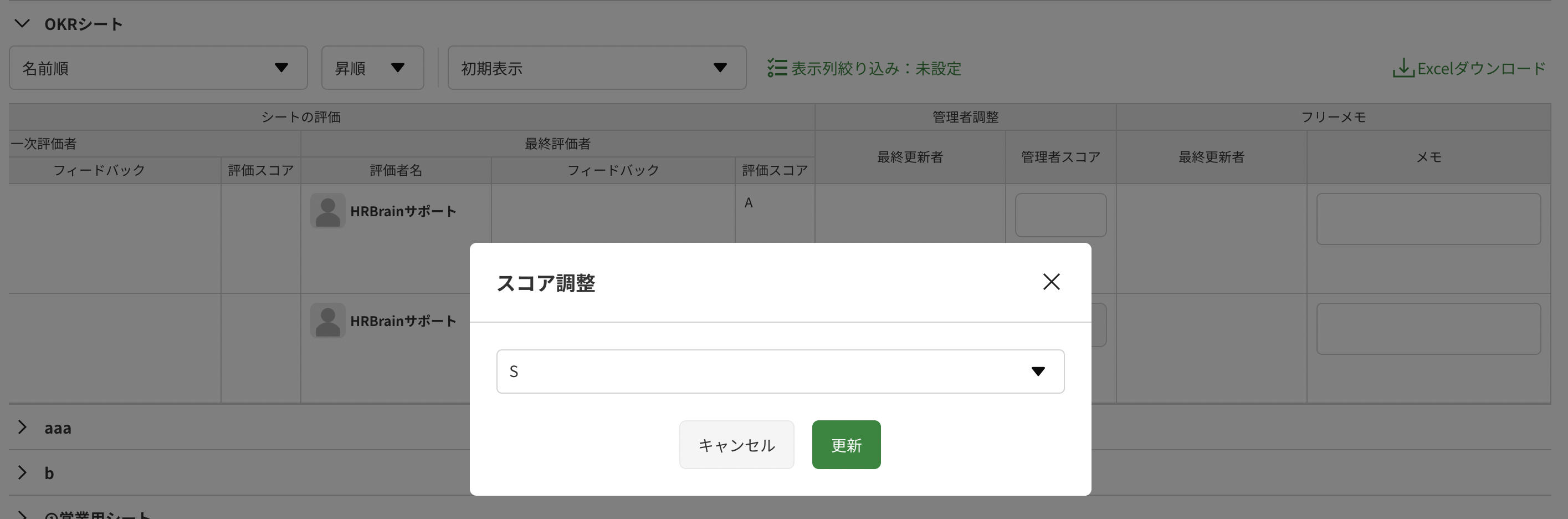Image resolution: width=1568 pixels, height=519 pixels.
Task: Click second row メモ text field
Action: coord(1428,328)
